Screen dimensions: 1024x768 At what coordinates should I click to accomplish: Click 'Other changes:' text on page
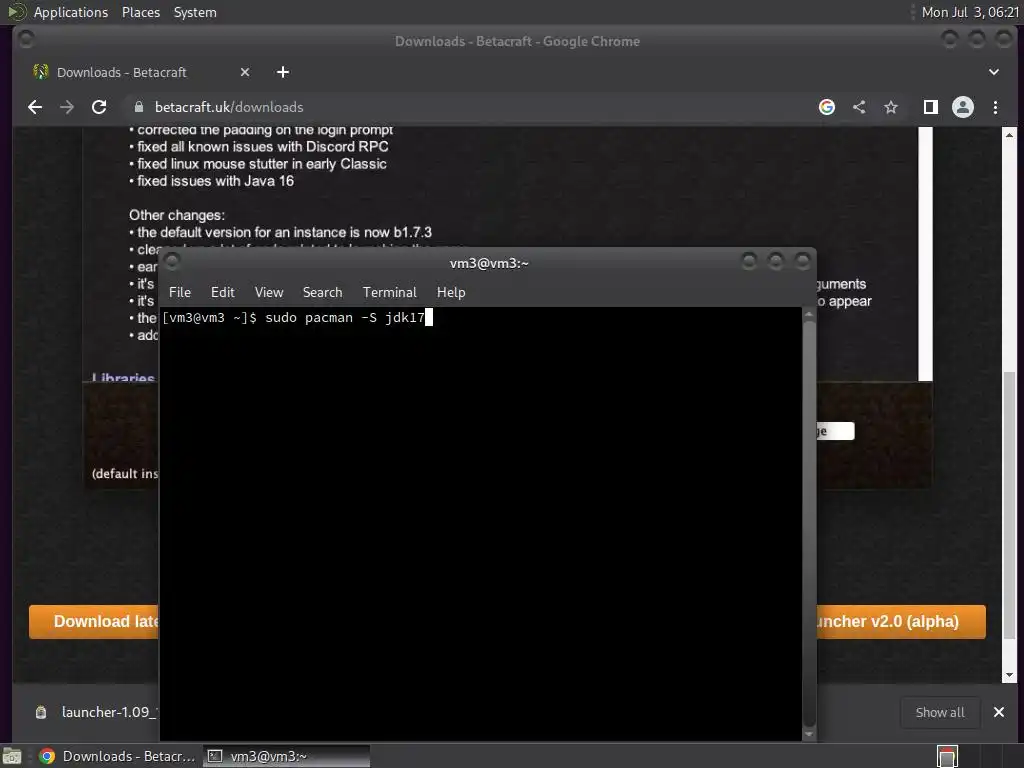point(177,215)
